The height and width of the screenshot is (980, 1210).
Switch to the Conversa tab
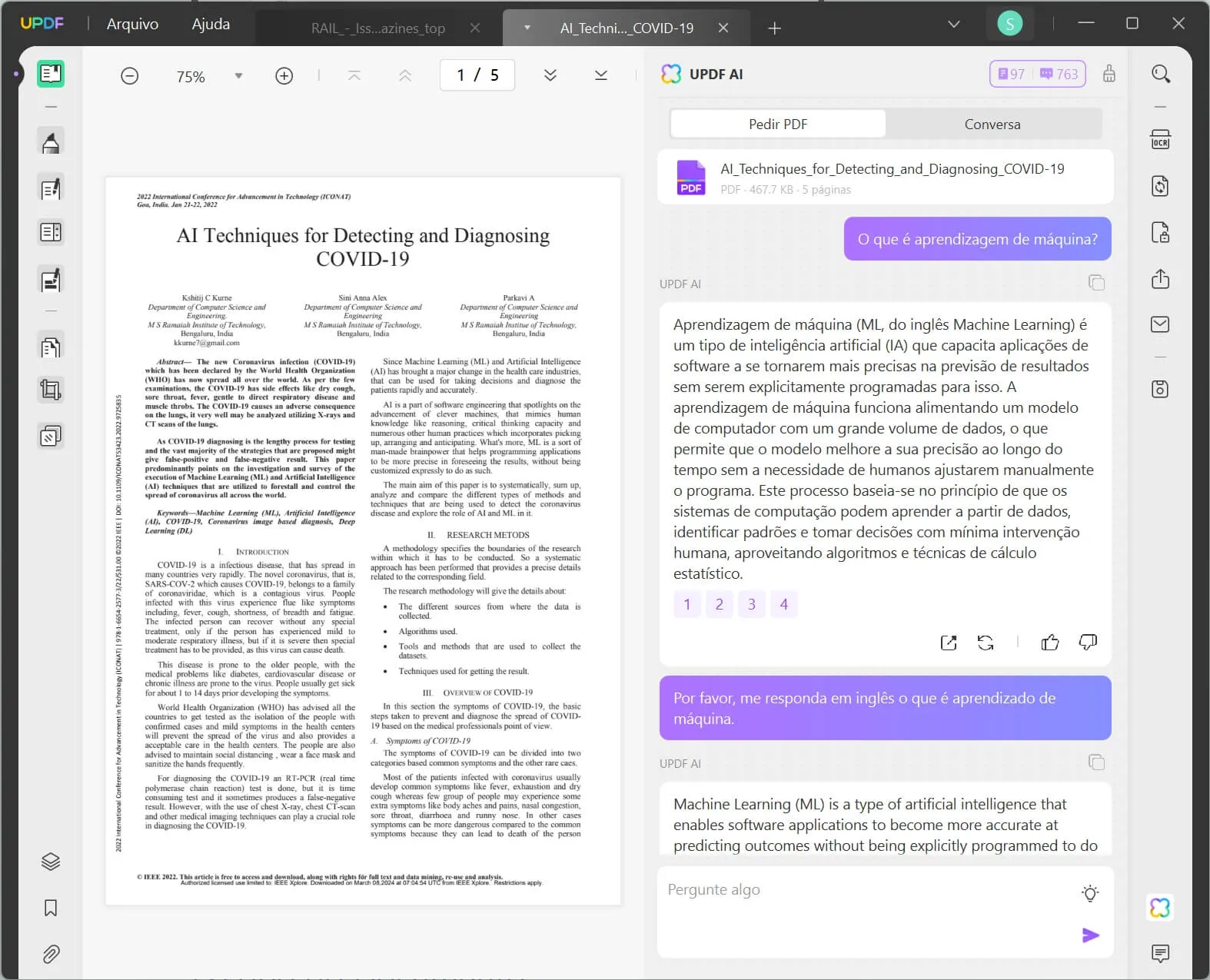(992, 124)
